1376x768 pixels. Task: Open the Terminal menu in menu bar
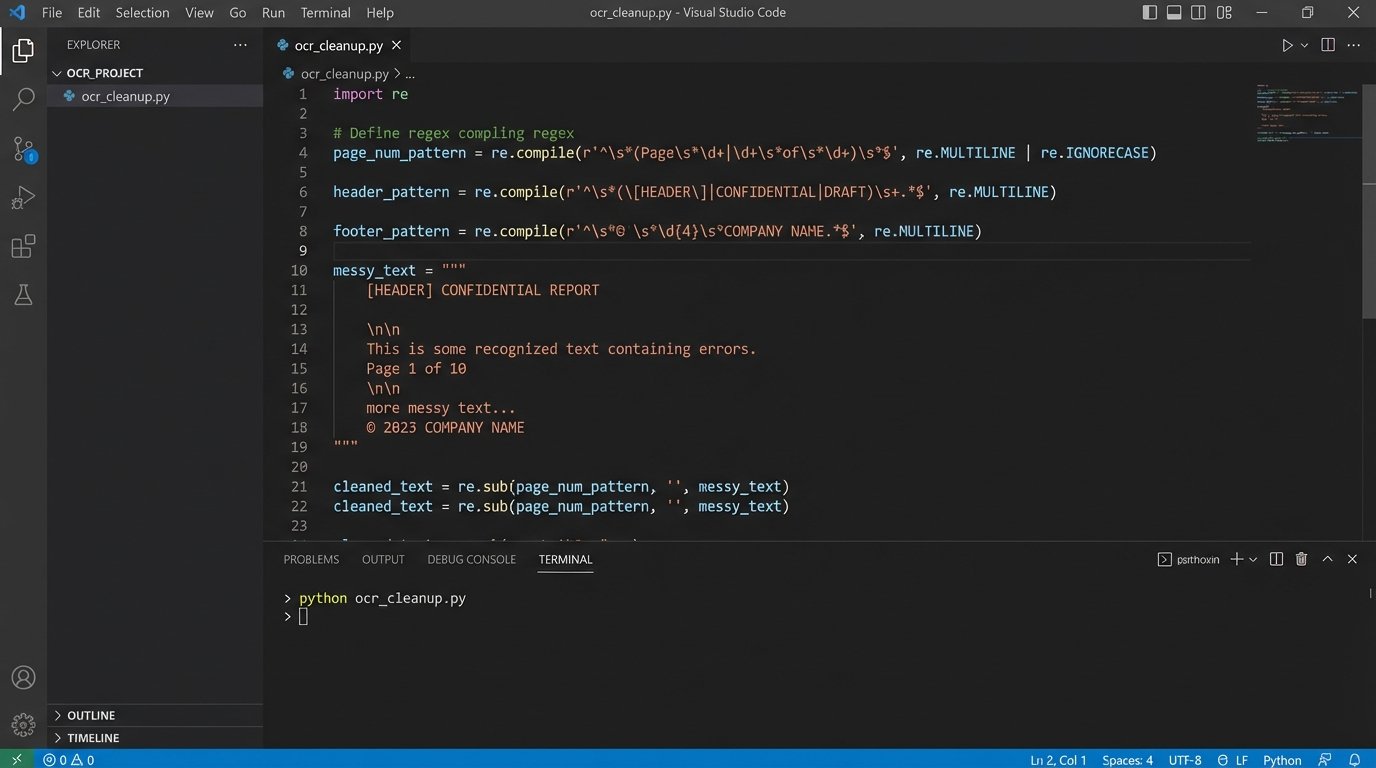click(325, 13)
